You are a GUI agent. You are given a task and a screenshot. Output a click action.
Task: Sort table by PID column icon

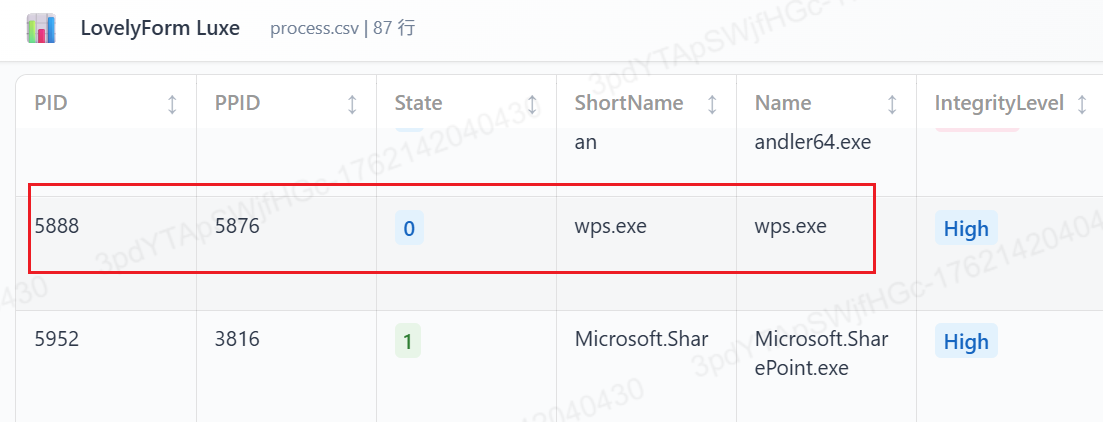click(x=172, y=104)
